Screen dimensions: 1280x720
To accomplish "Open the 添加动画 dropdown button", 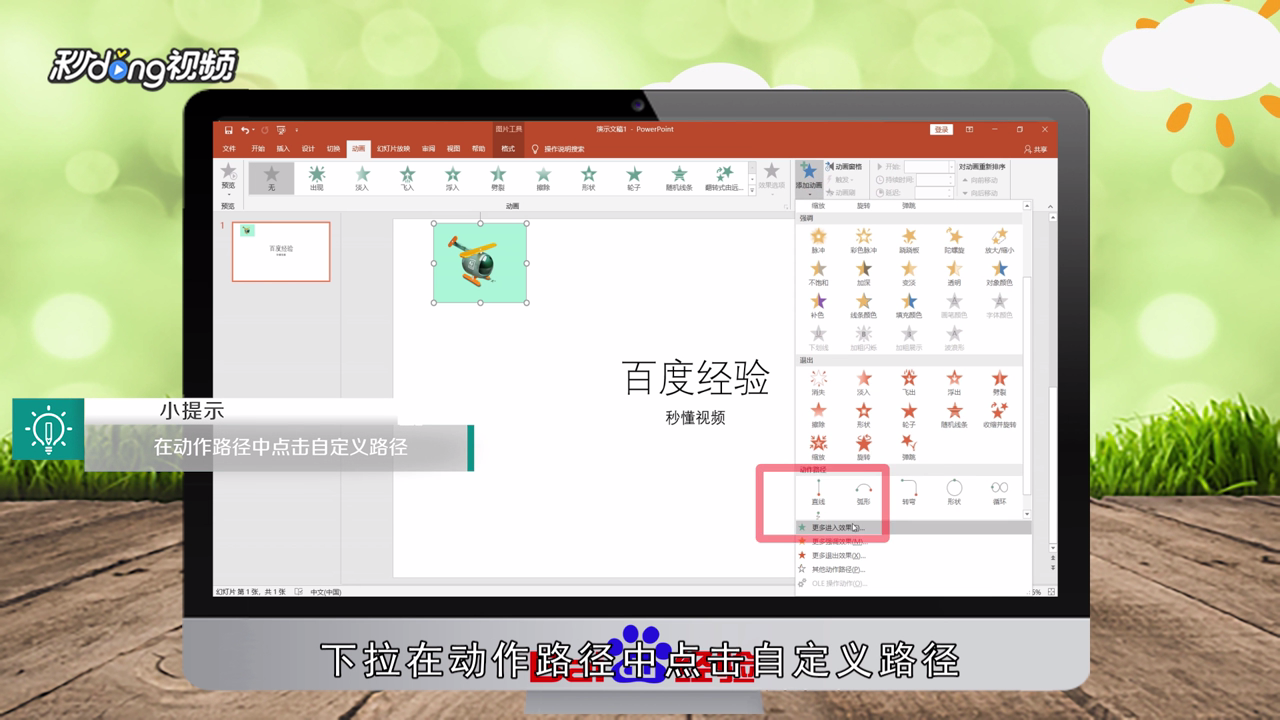I will 809,179.
